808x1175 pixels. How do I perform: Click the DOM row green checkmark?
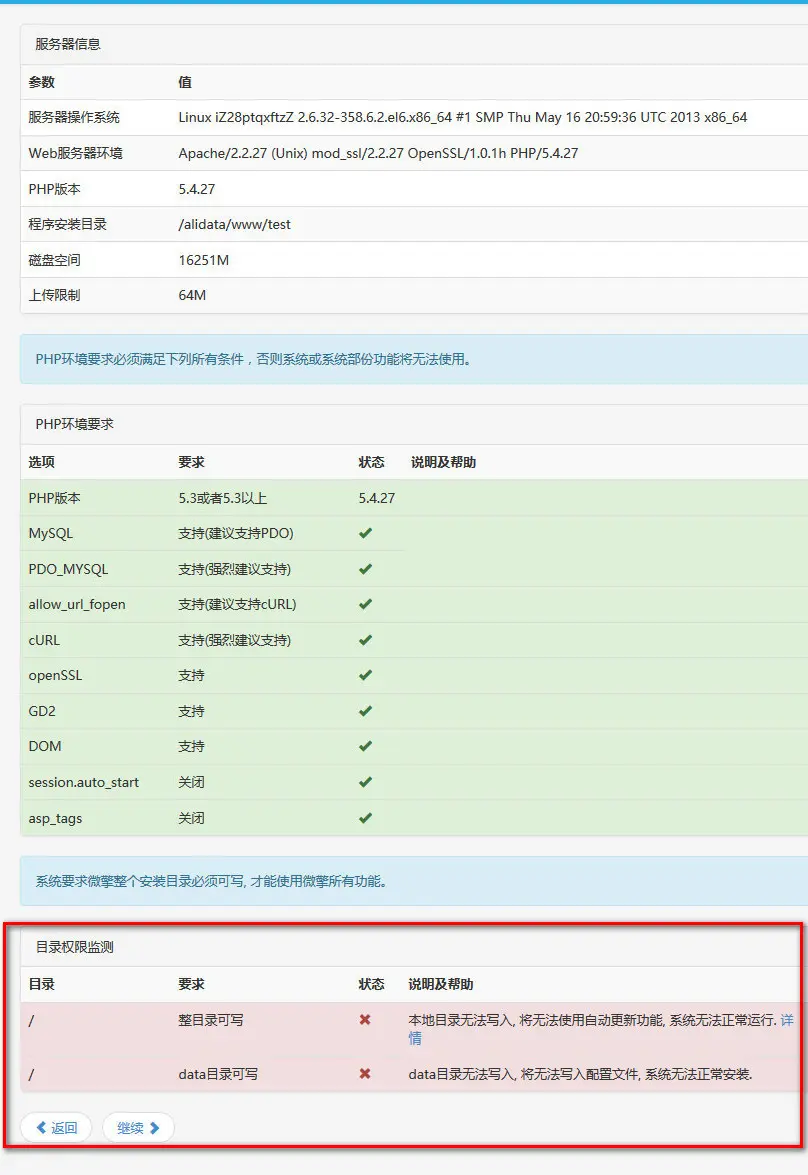click(365, 746)
